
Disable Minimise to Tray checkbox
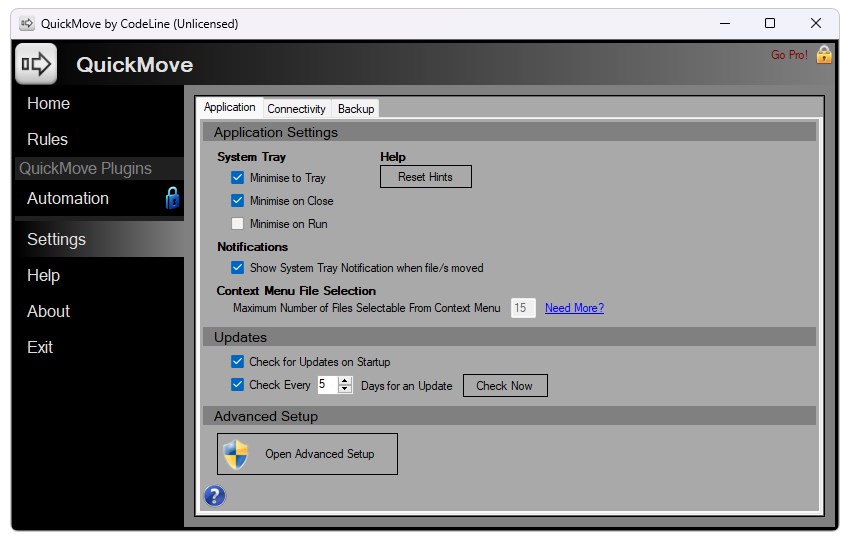click(237, 177)
